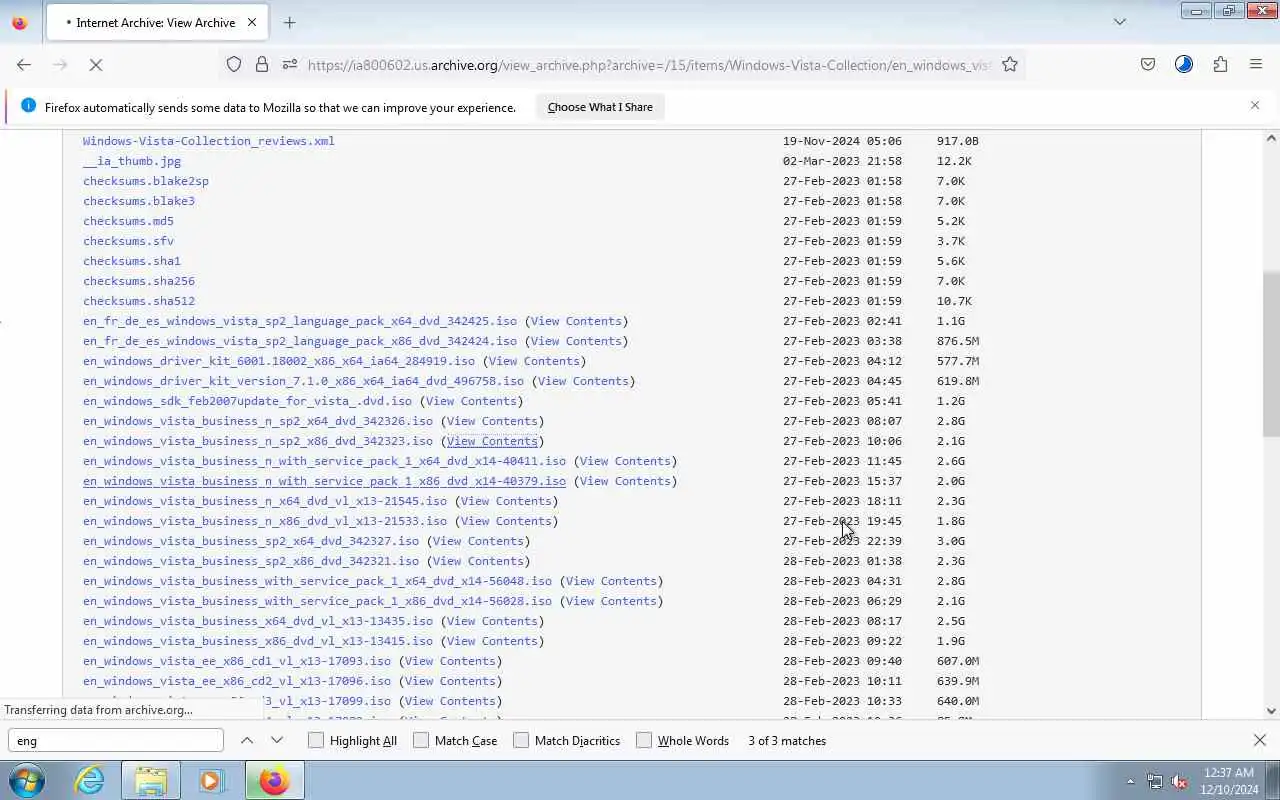
Task: Click the page scrollbar up arrow
Action: pos(1271,139)
